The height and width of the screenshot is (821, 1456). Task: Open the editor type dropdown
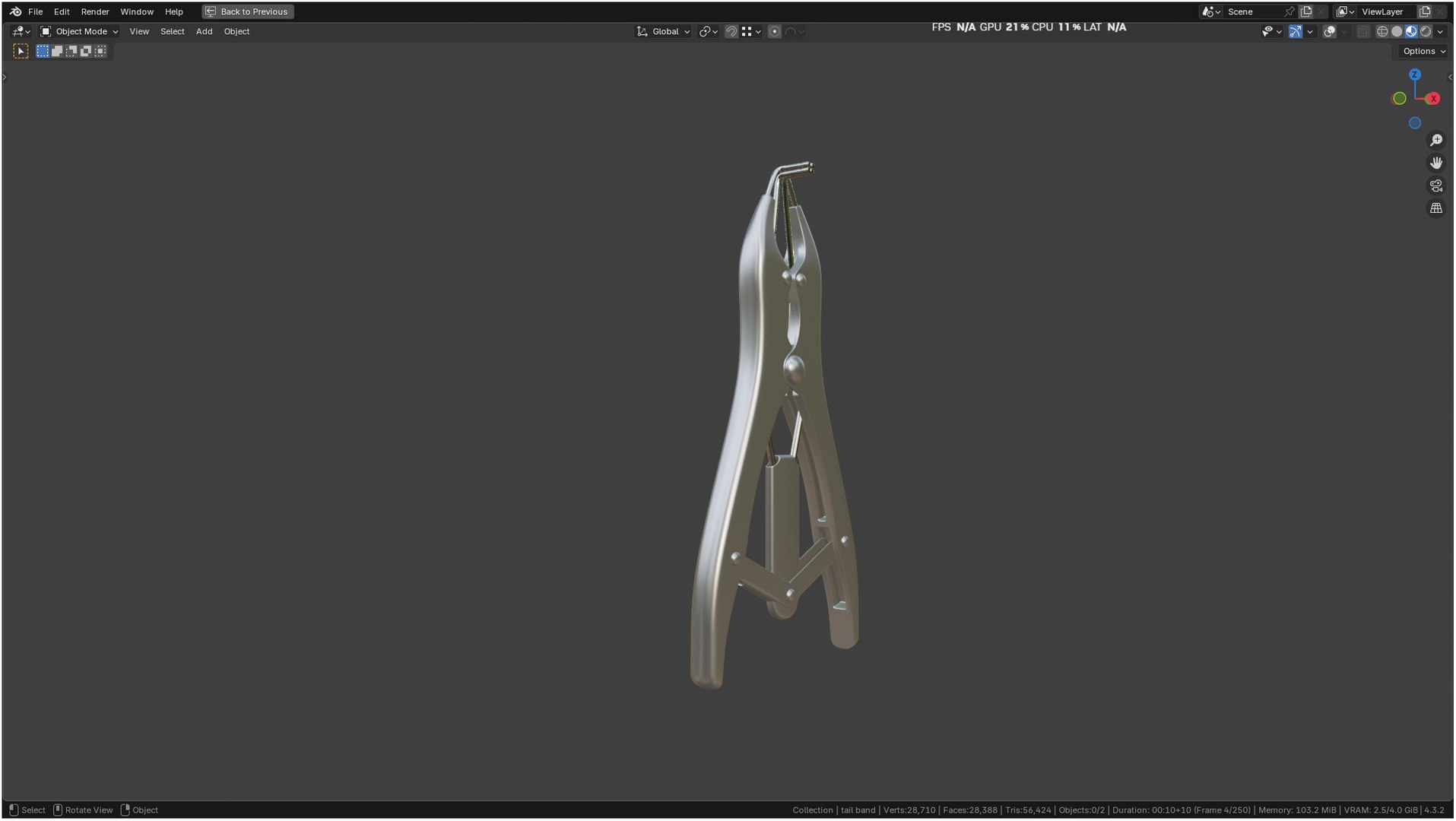tap(21, 31)
